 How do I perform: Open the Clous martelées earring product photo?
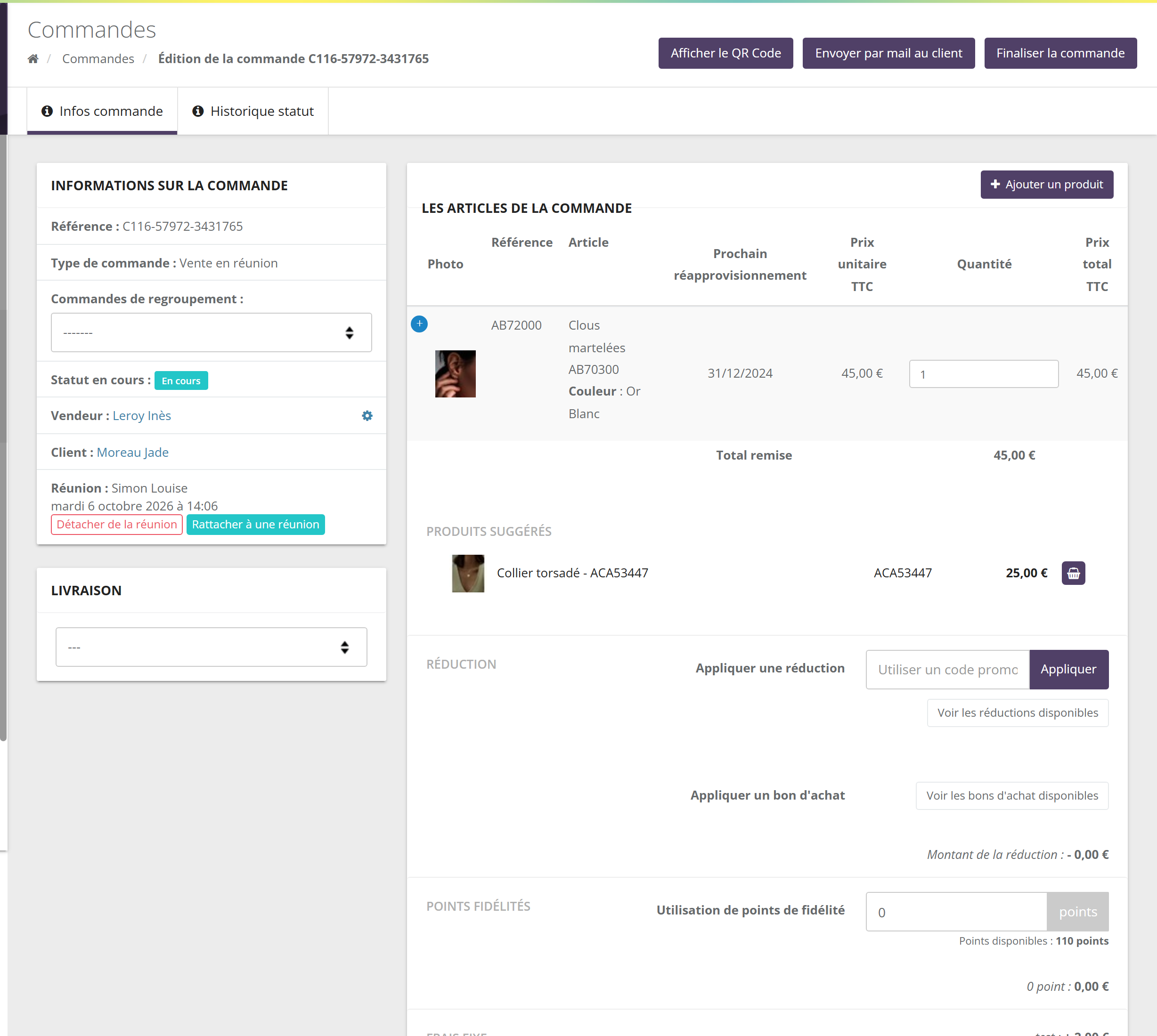pyautogui.click(x=456, y=374)
